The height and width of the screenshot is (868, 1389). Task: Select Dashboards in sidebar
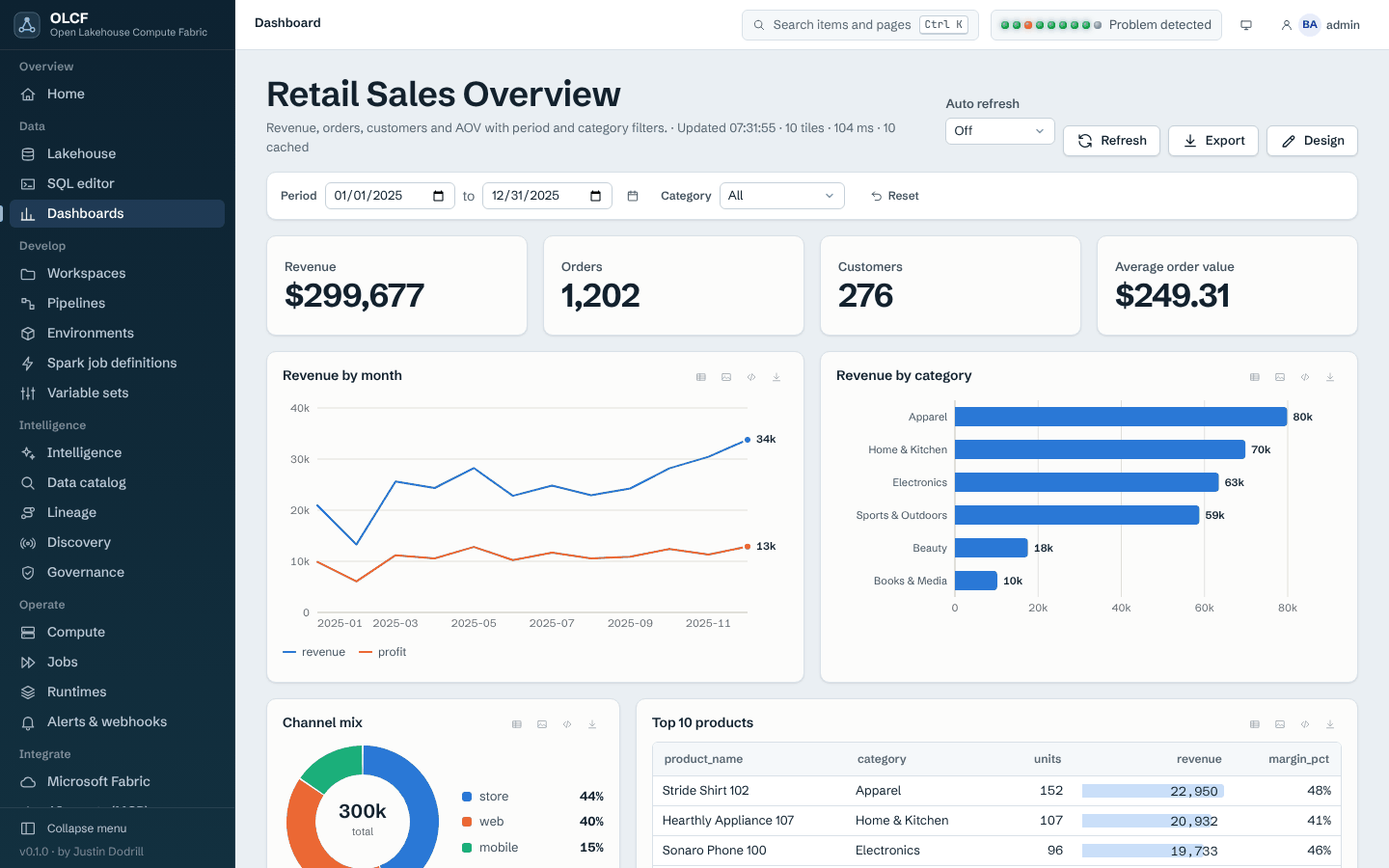[x=117, y=213]
